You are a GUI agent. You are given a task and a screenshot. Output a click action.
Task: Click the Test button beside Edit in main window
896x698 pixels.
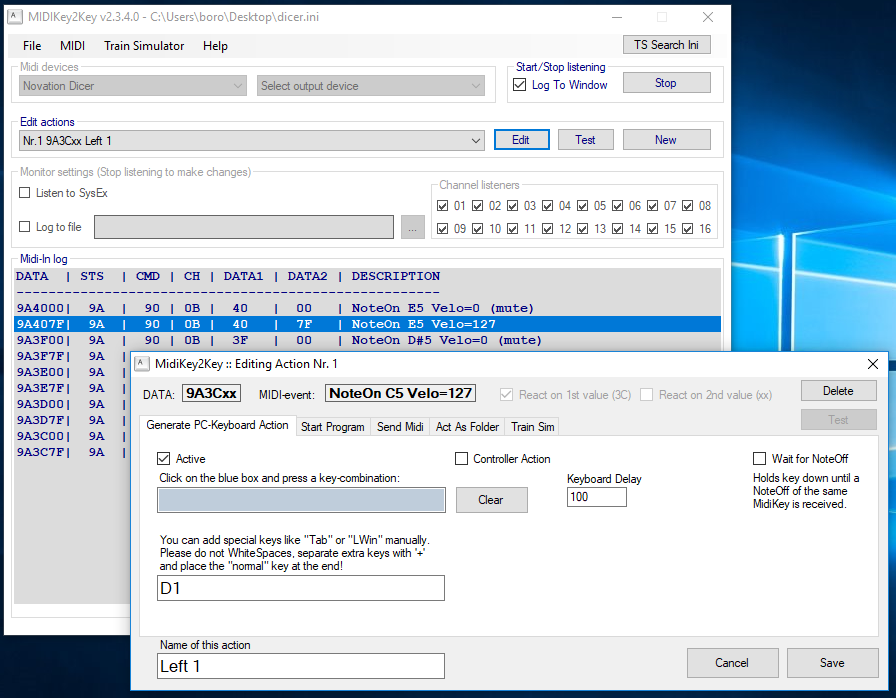pyautogui.click(x=585, y=139)
